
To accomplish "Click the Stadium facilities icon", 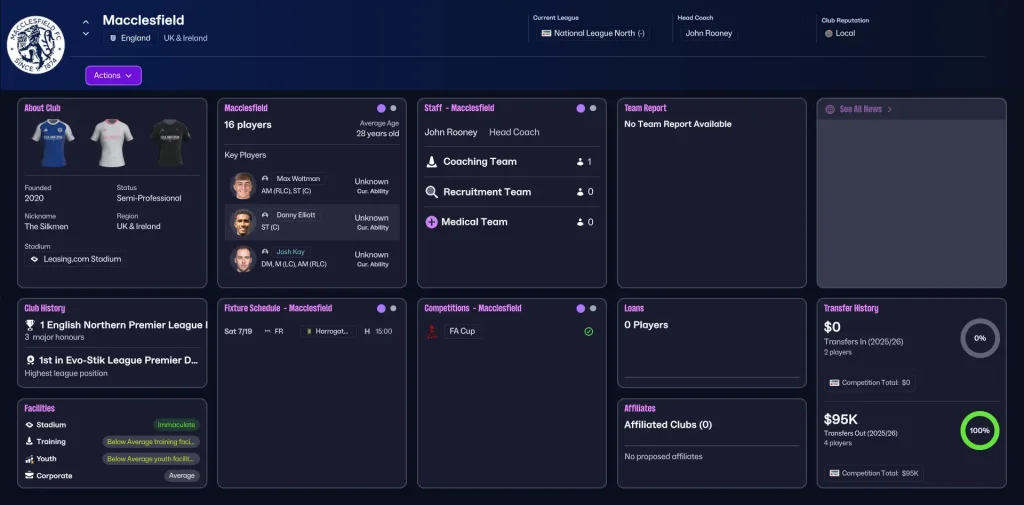I will (x=29, y=425).
